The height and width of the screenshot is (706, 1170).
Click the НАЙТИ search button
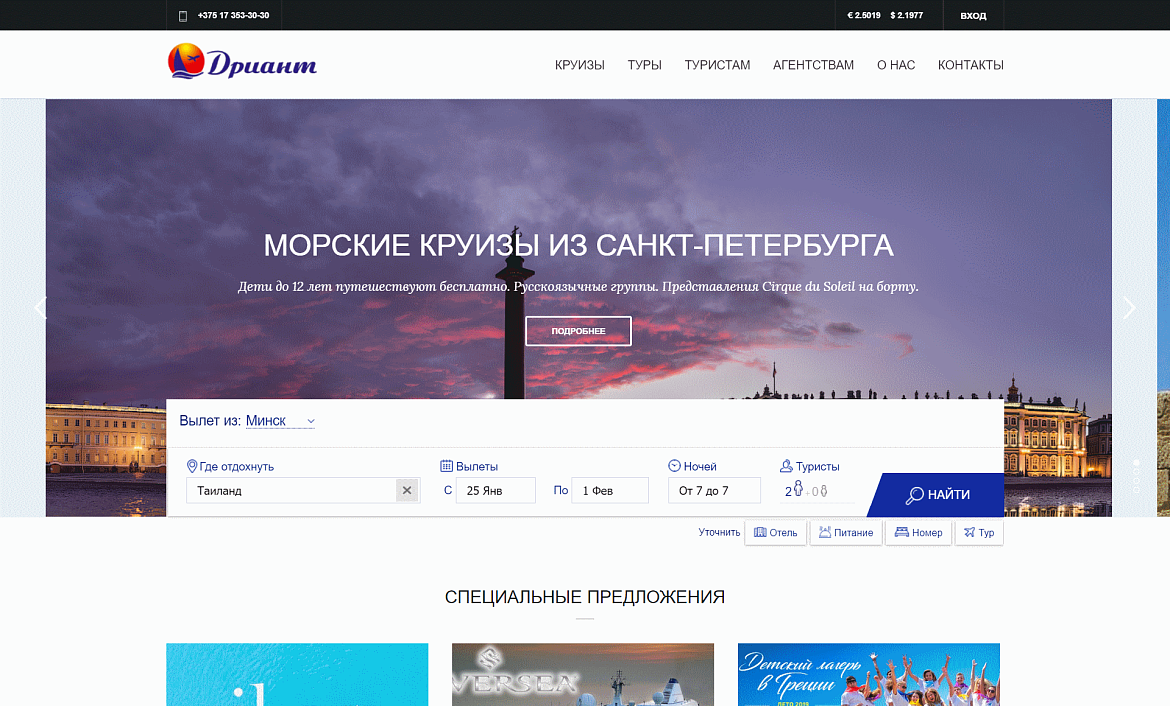tap(937, 495)
